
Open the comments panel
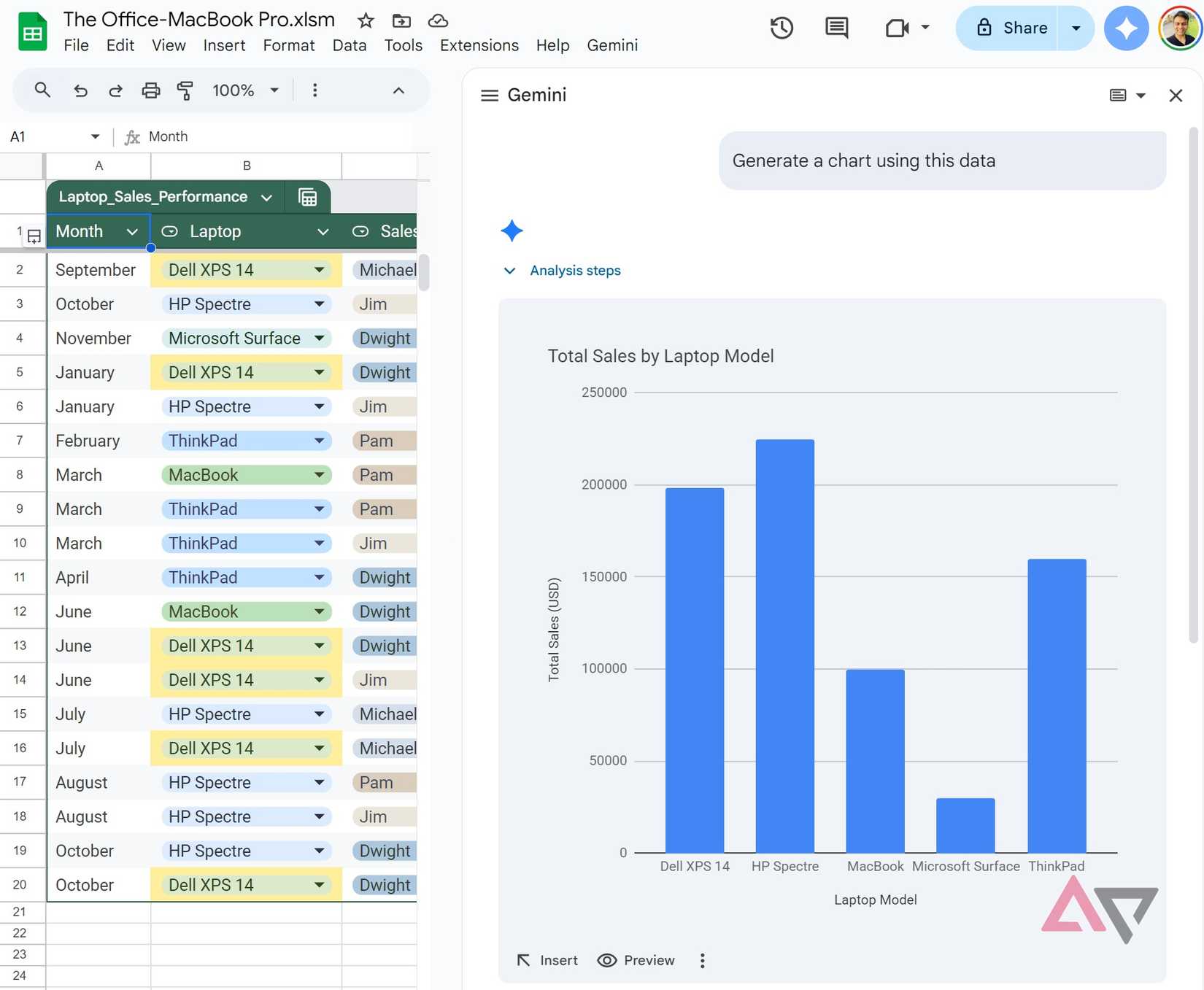[836, 28]
